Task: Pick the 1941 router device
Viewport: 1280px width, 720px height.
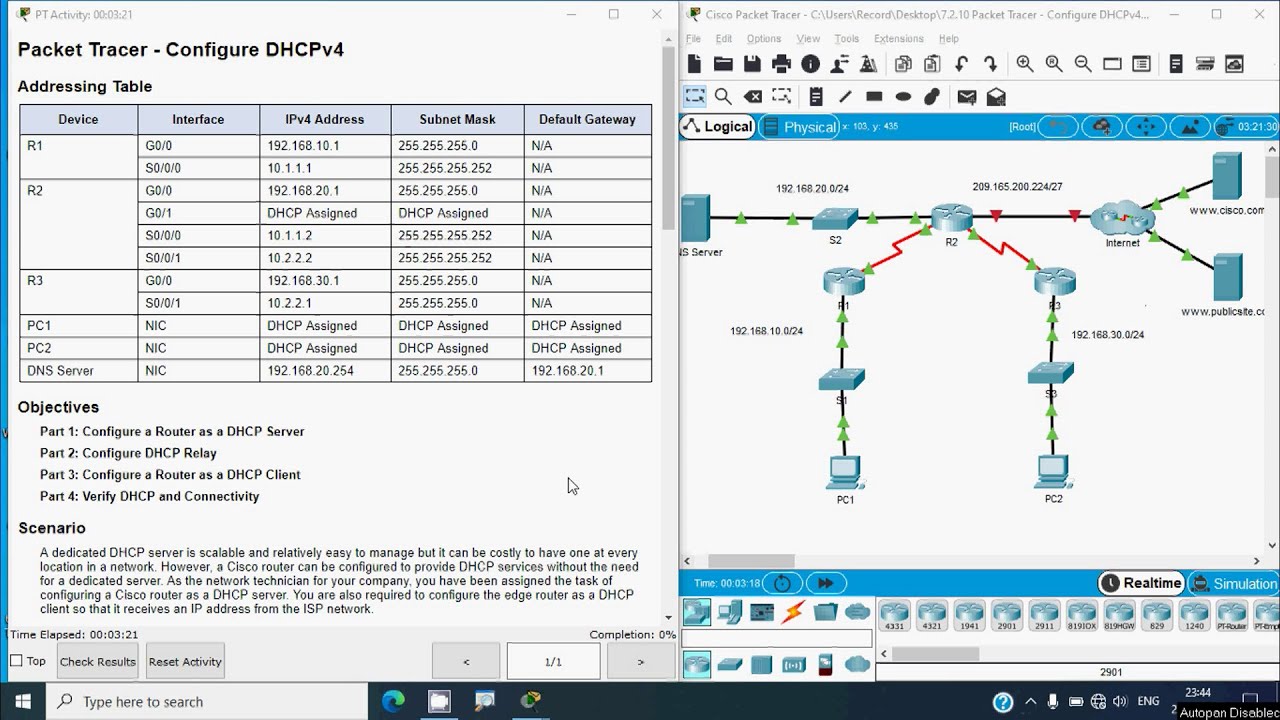Action: click(x=969, y=616)
